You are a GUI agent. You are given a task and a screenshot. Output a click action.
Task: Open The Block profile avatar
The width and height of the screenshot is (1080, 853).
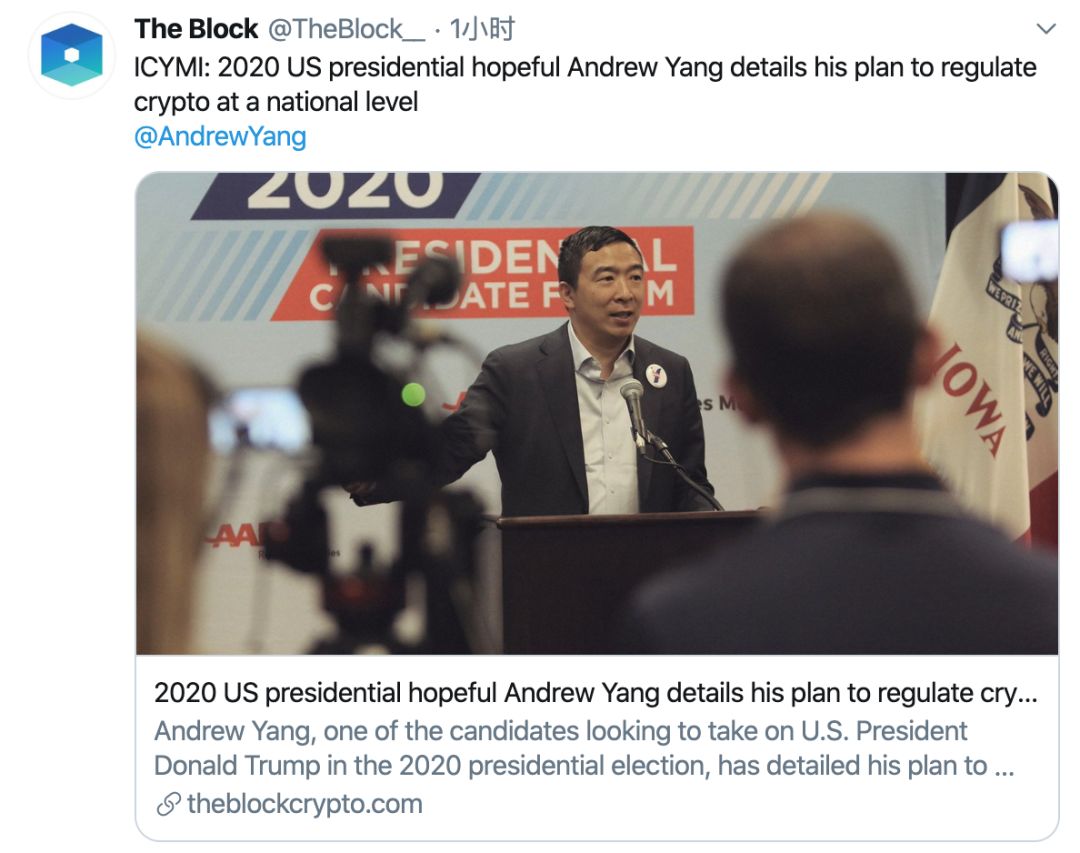pos(72,55)
